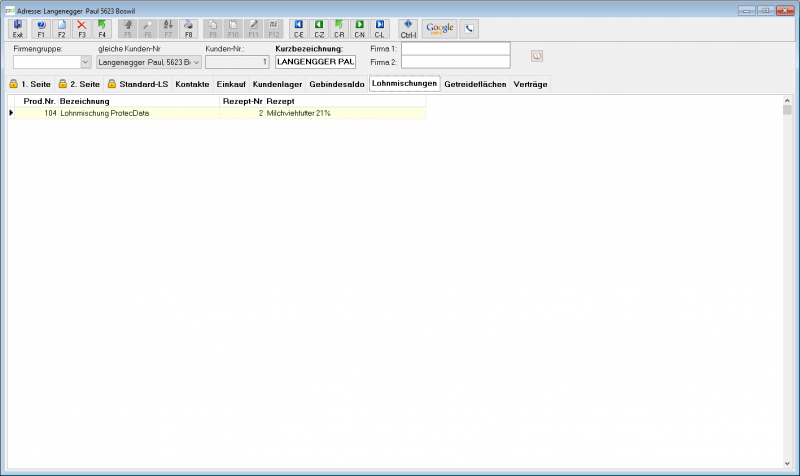Open the Firmengruppe dropdown
800x476 pixels.
pos(85,62)
